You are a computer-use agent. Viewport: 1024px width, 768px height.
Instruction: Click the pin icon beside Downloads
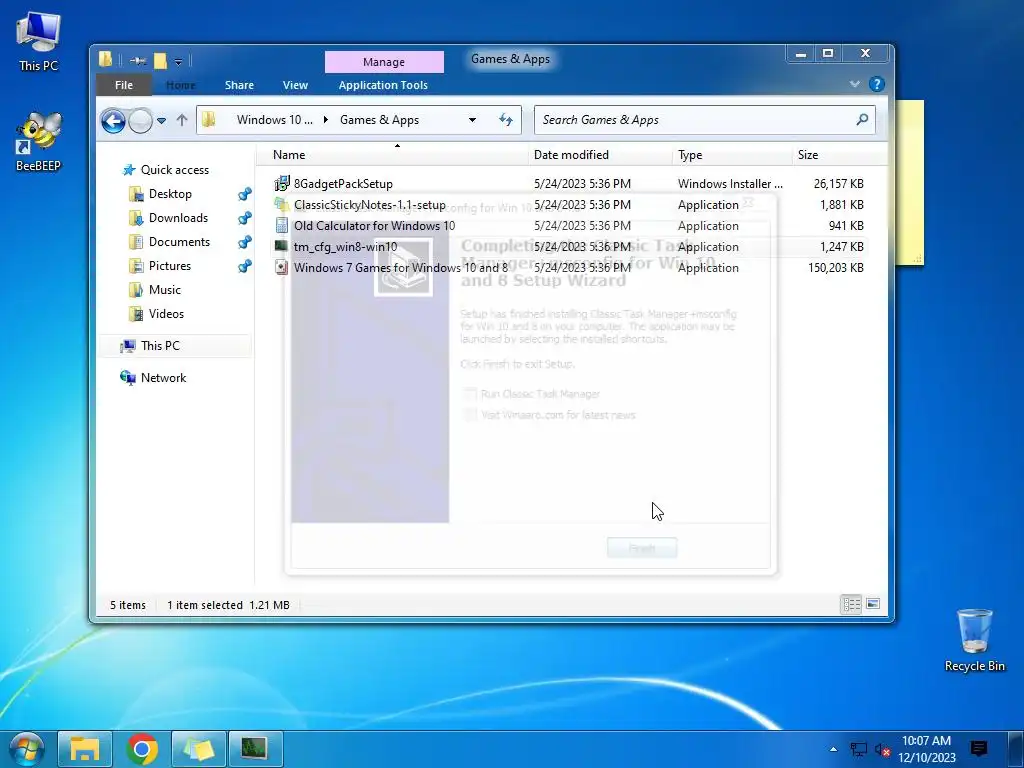[245, 218]
